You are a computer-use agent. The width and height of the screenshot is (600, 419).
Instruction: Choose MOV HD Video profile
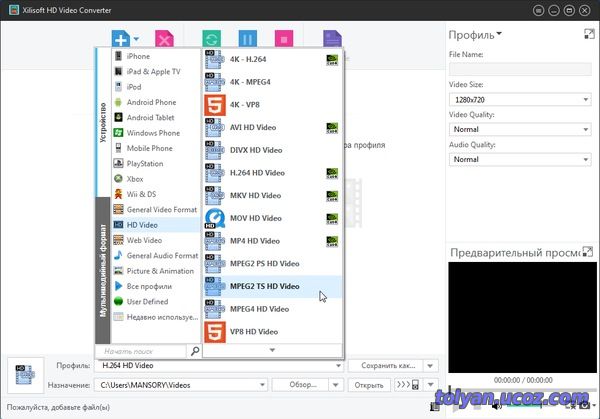(x=272, y=218)
